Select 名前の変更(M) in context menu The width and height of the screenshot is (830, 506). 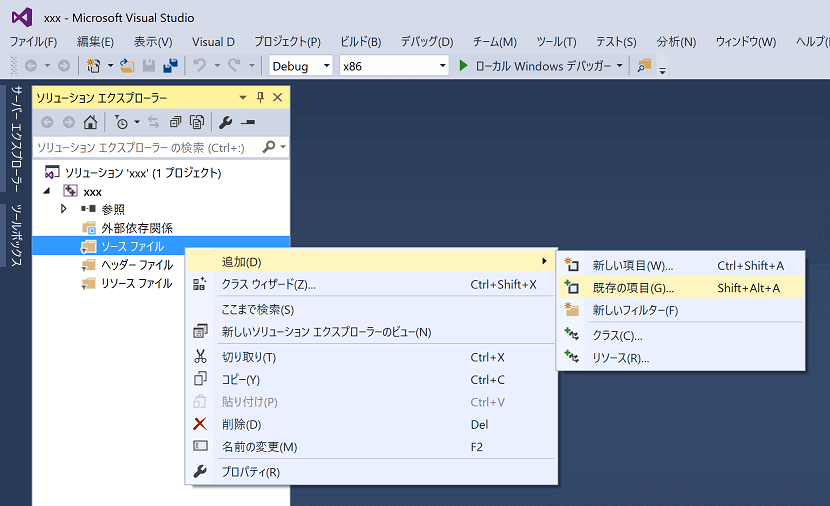coord(371,447)
